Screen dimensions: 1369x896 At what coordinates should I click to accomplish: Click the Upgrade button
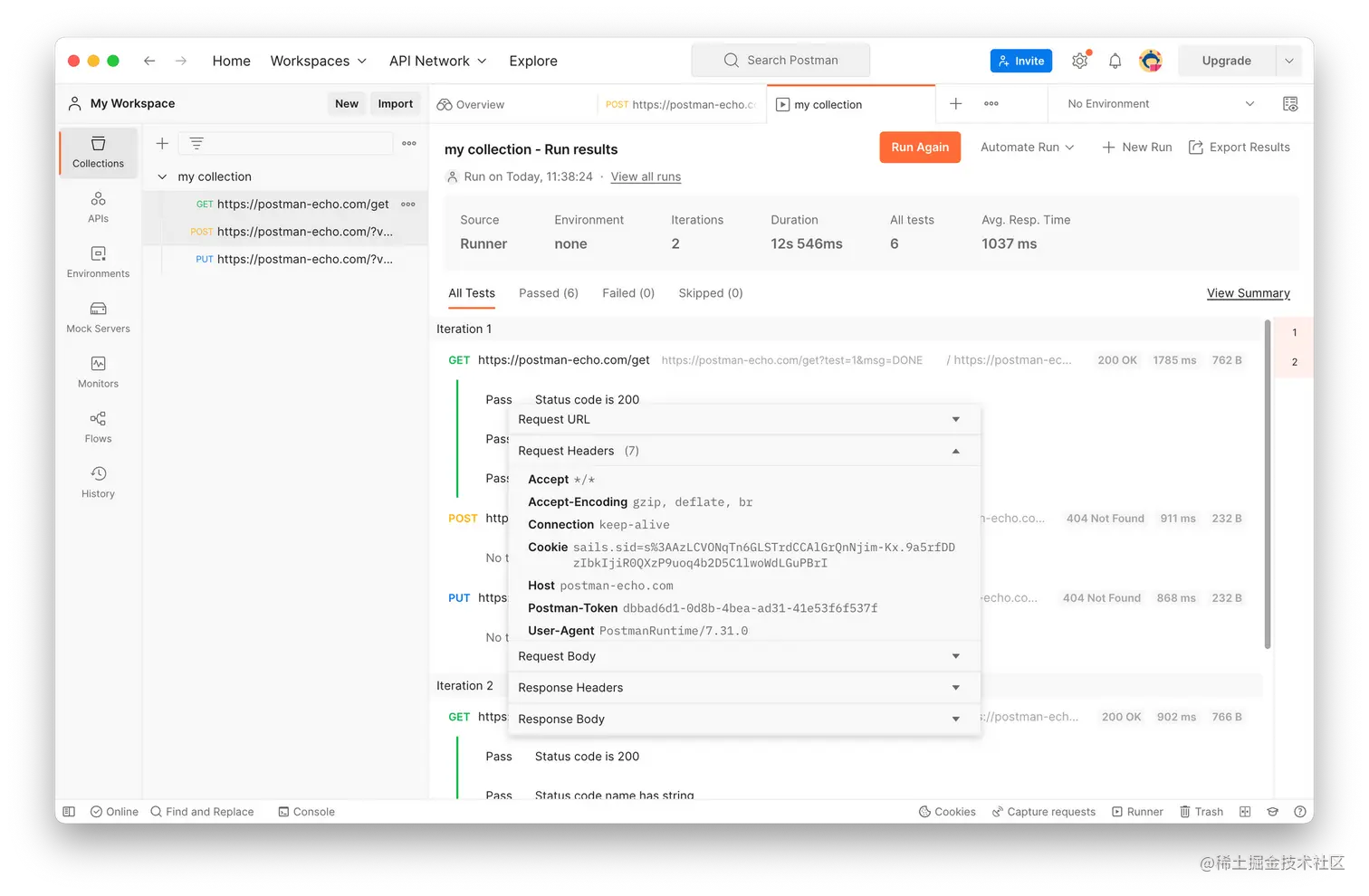point(1227,61)
